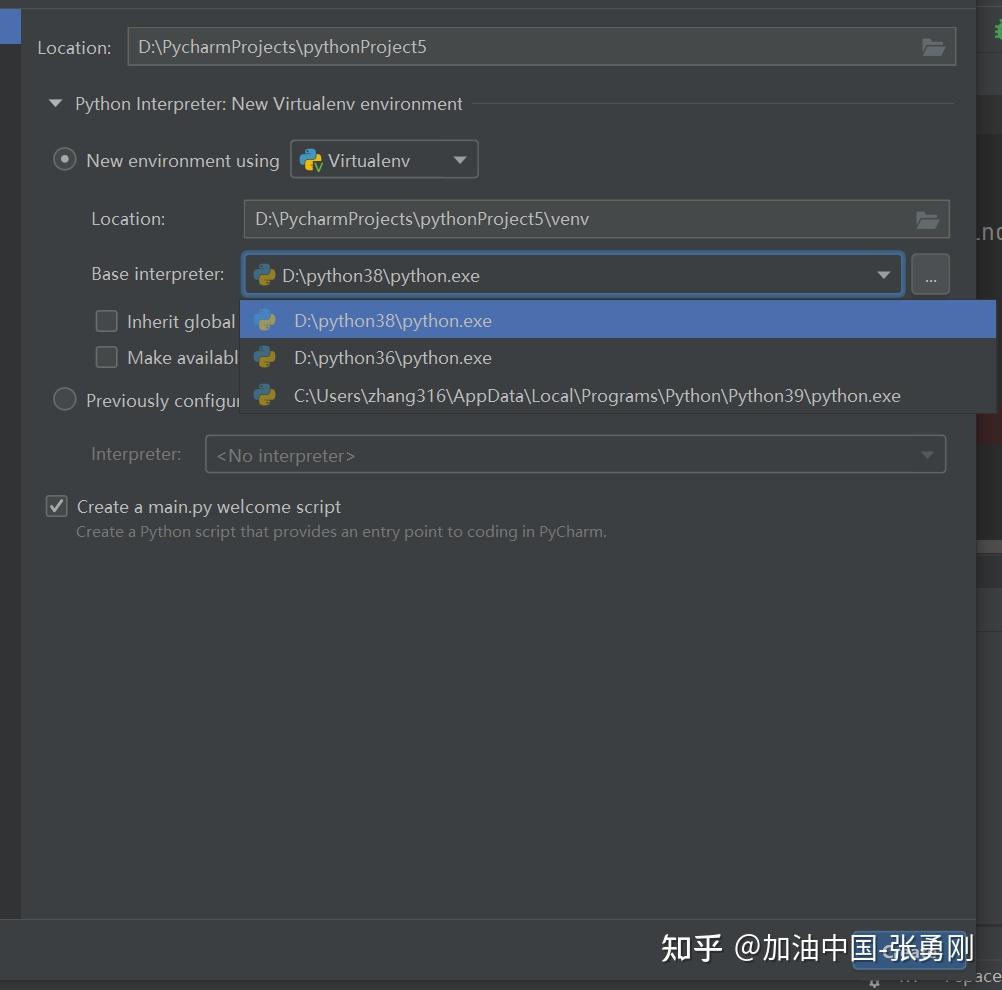Click the venv Location folder browse icon
This screenshot has height=990, width=1002.
pos(927,220)
